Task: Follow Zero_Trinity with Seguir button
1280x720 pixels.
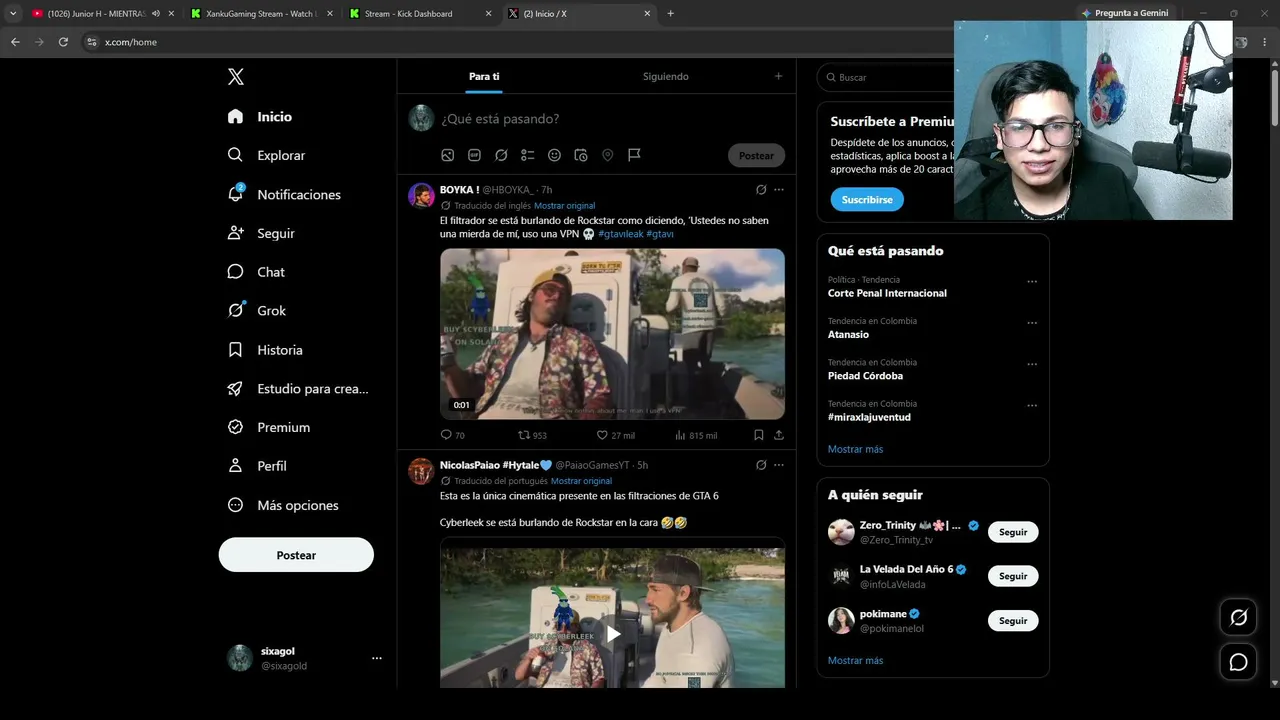Action: (x=1013, y=532)
